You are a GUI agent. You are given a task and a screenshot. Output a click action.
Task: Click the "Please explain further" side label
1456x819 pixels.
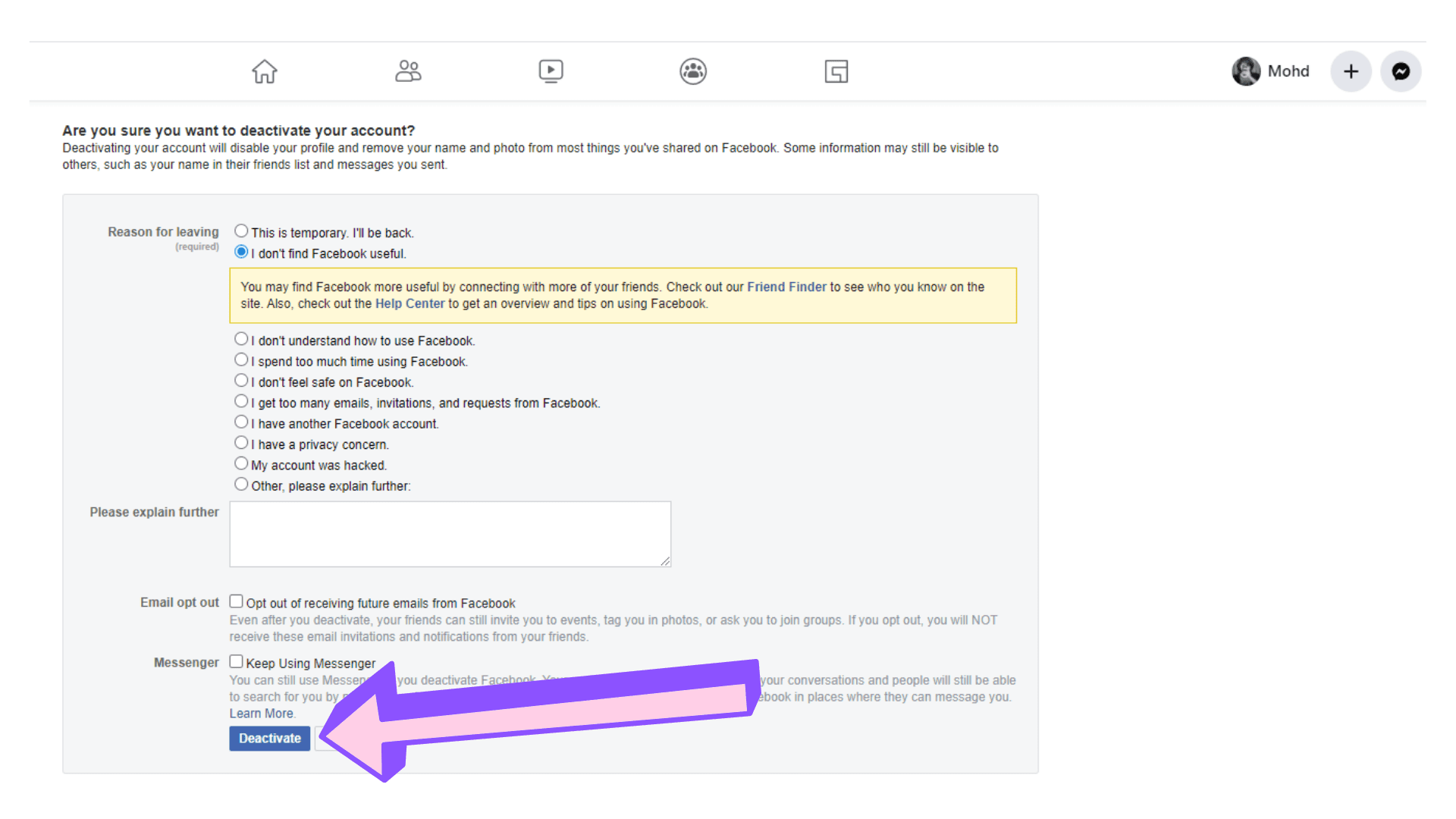(155, 513)
